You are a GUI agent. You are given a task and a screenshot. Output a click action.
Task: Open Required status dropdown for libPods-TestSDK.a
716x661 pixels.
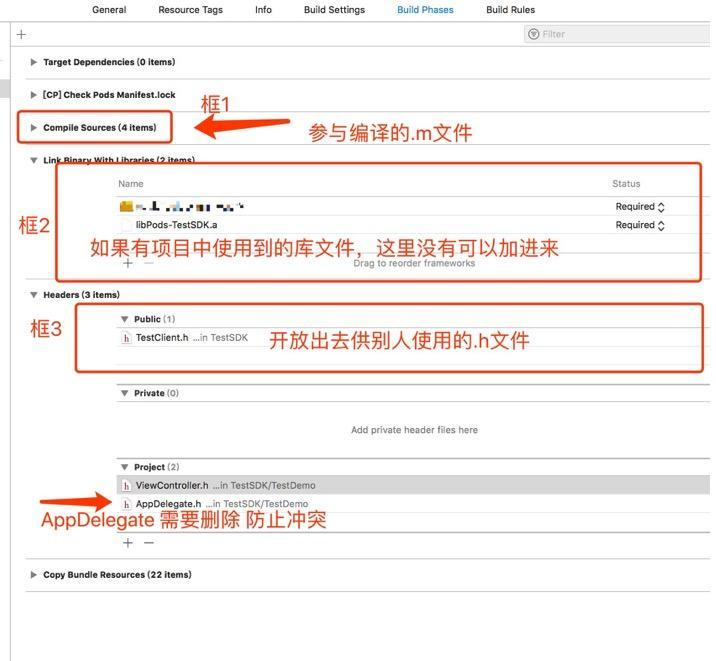pyautogui.click(x=640, y=225)
